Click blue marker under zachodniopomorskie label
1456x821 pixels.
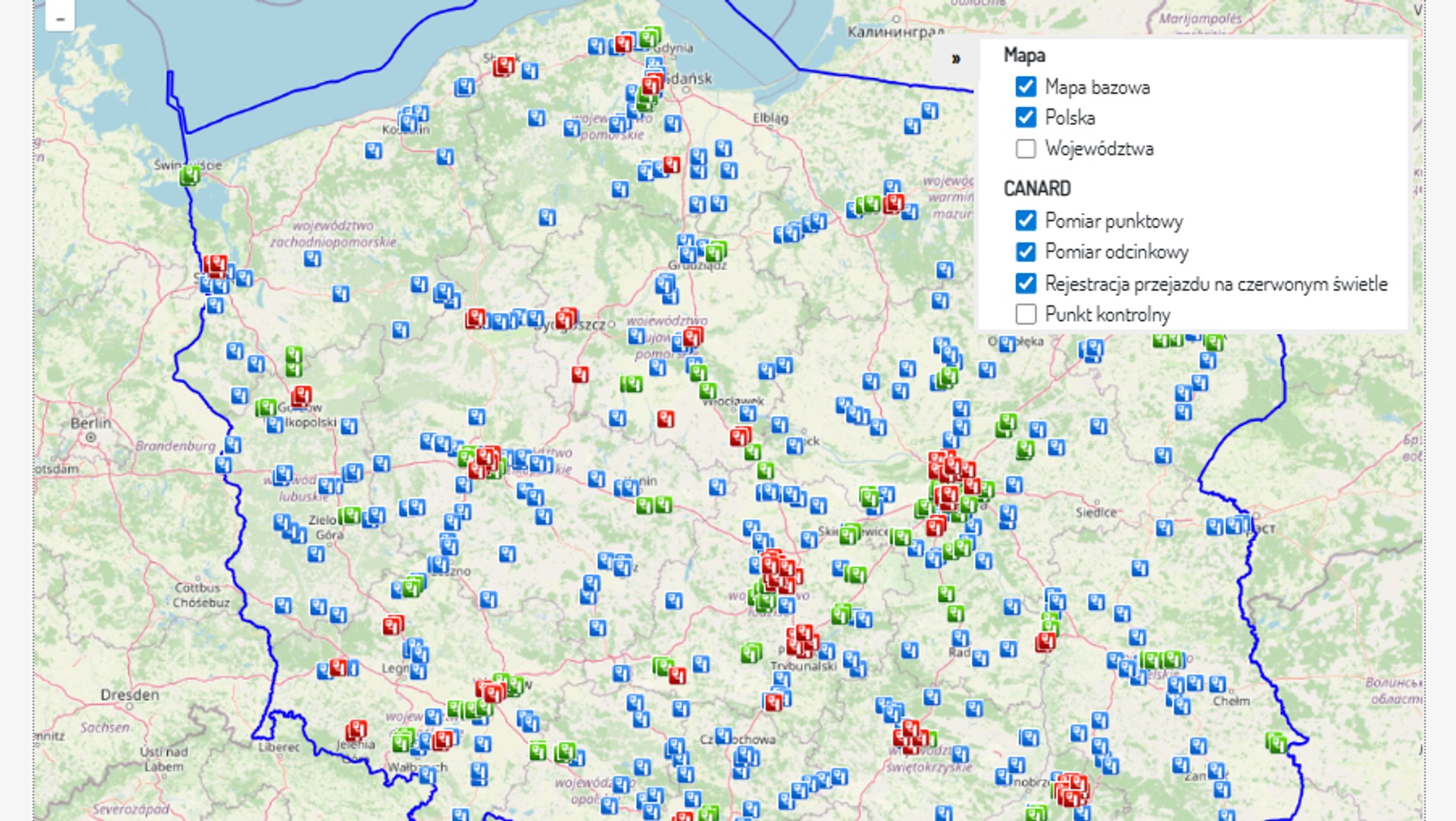pyautogui.click(x=312, y=258)
